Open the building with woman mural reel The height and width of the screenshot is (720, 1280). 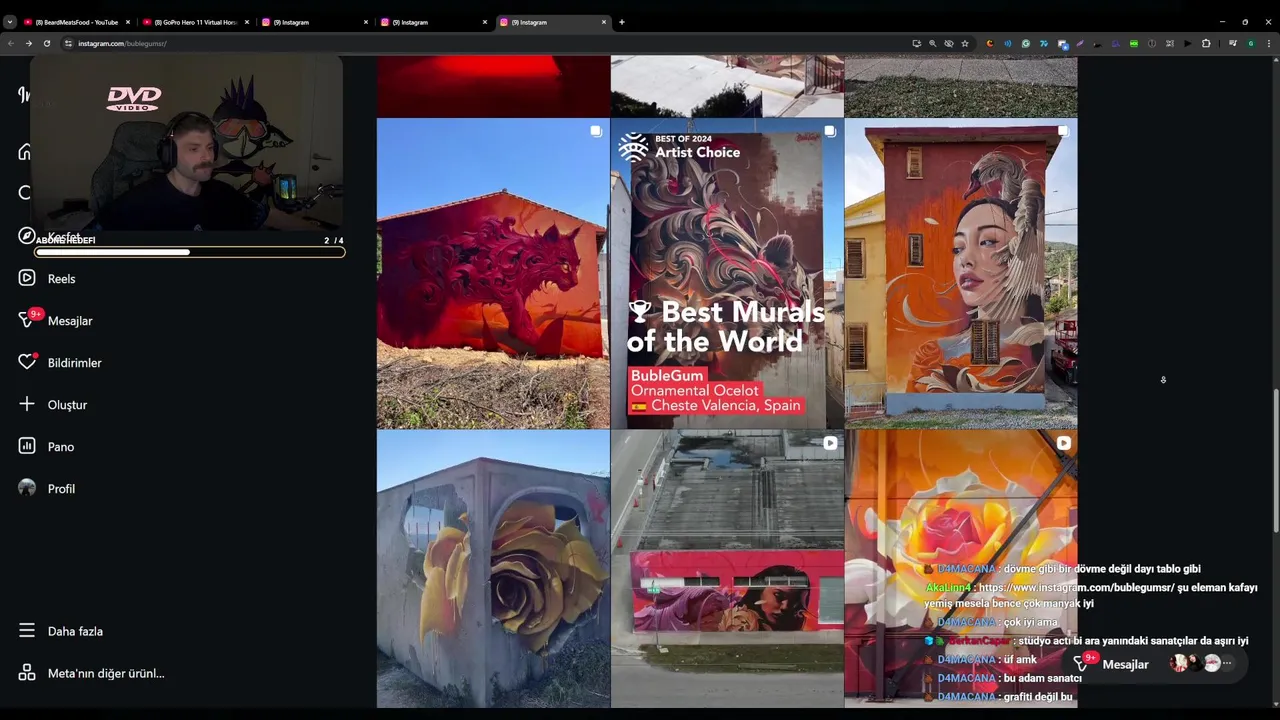click(727, 569)
